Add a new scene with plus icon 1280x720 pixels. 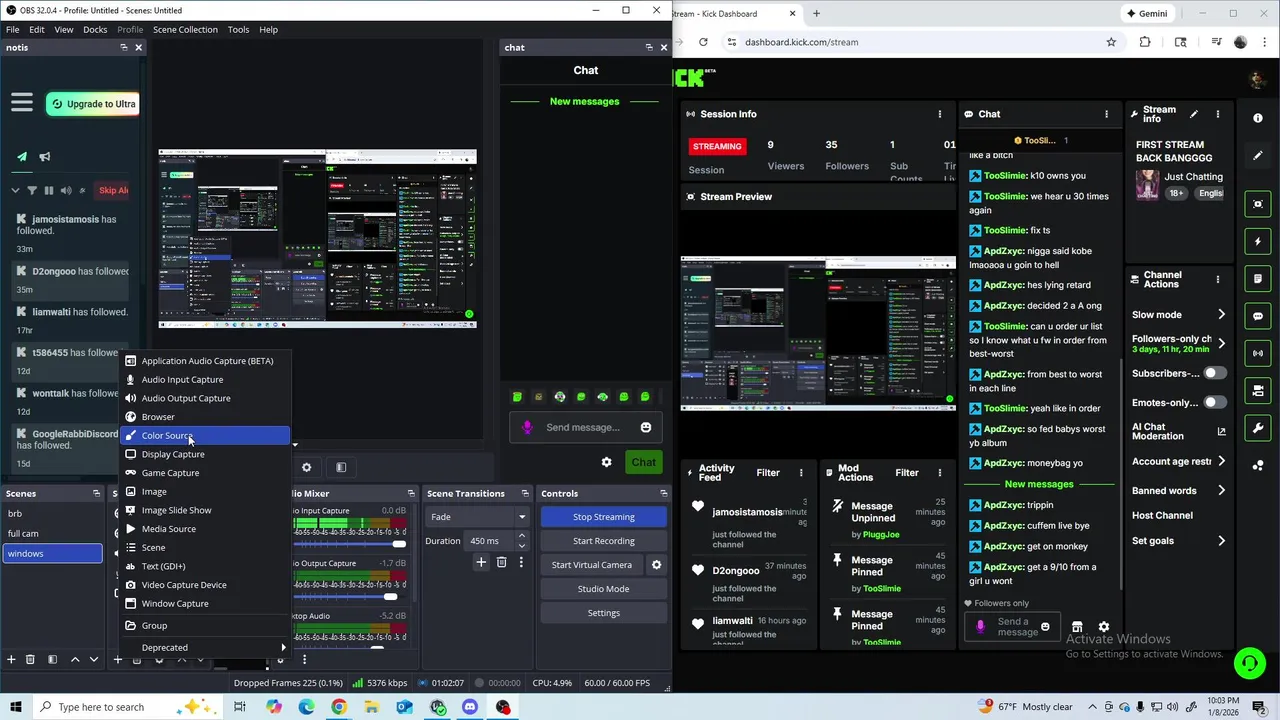[11, 659]
